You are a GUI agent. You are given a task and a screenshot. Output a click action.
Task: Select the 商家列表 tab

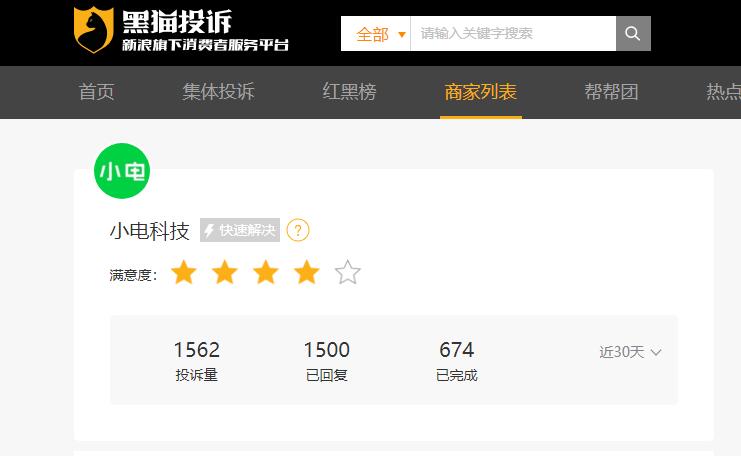481,92
